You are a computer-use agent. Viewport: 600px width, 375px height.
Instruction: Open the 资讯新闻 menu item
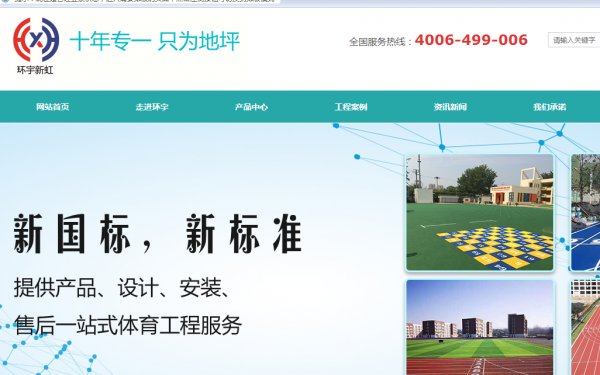[x=450, y=107]
